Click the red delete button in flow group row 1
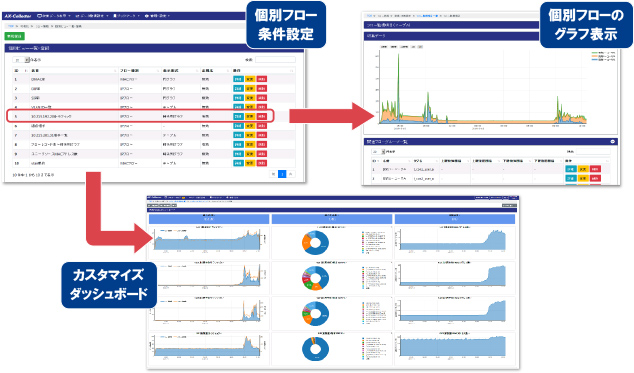634x373 pixels. coord(595,169)
